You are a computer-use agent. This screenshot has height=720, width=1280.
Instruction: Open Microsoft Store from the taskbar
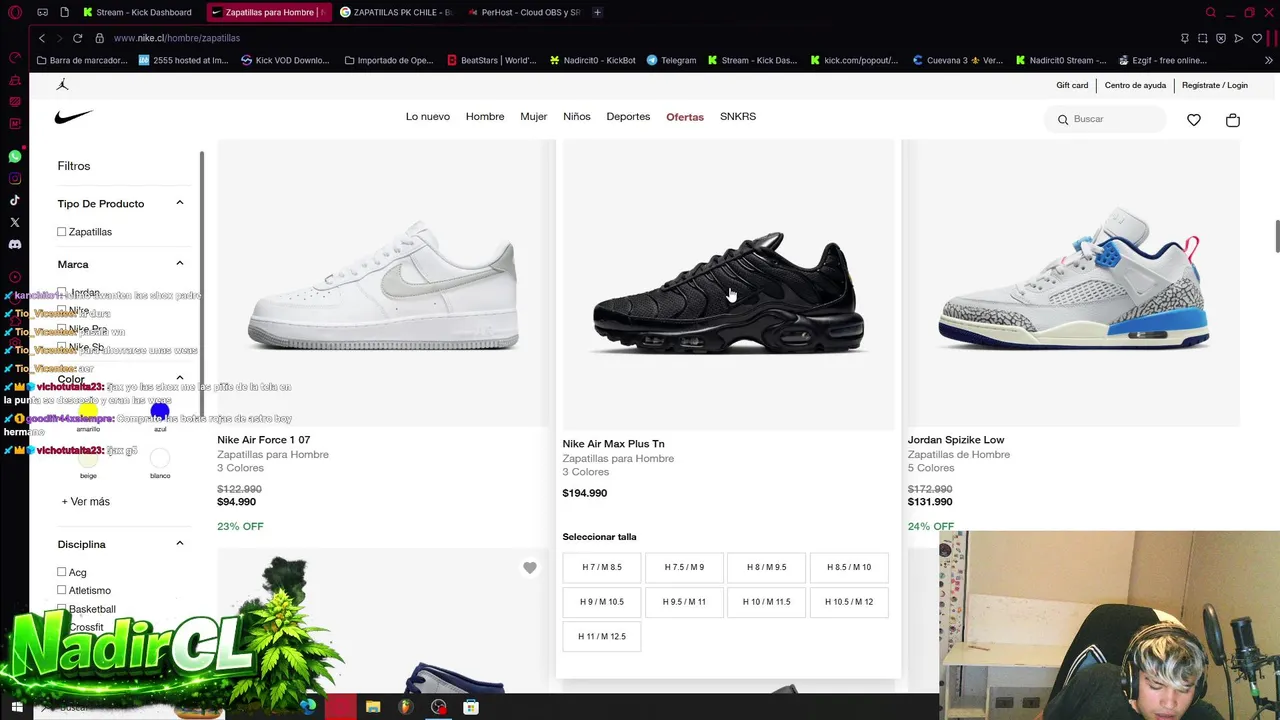pyautogui.click(x=471, y=707)
